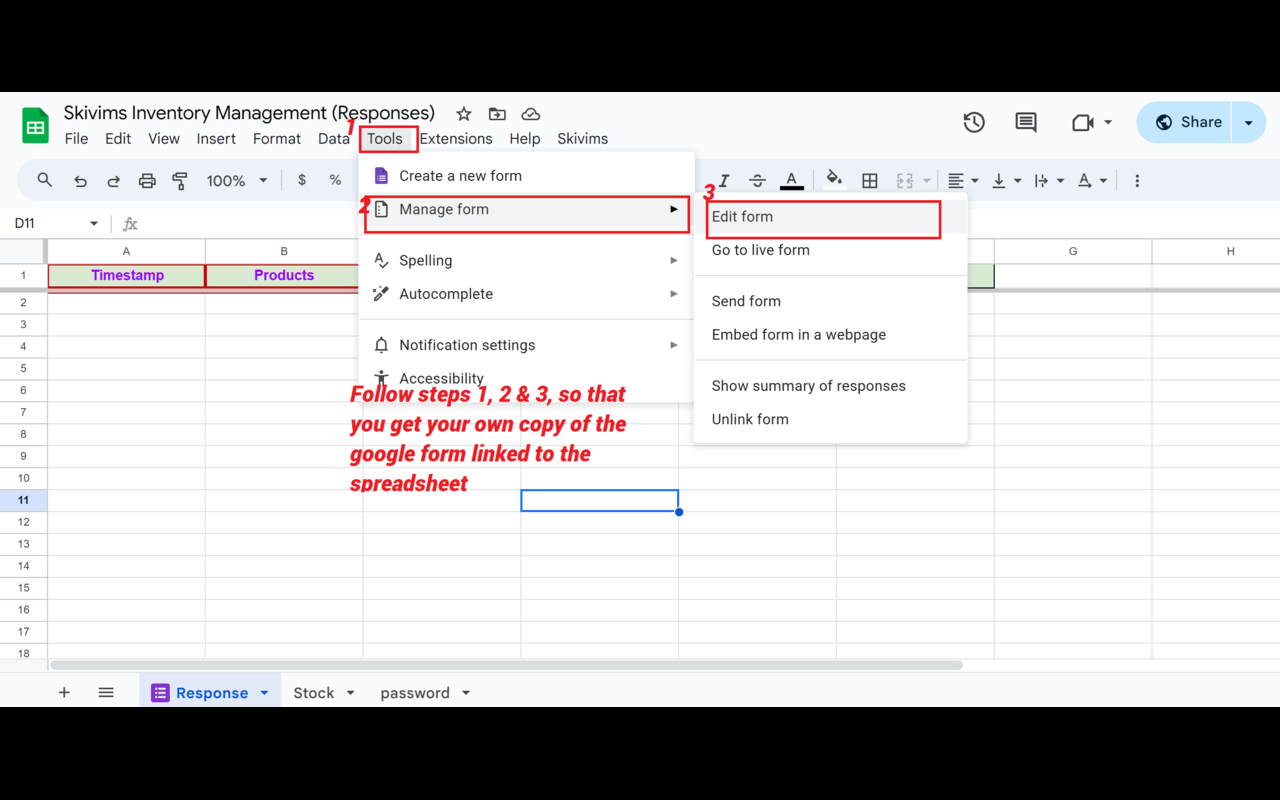This screenshot has width=1280, height=800.
Task: Select Create a new form
Action: (x=526, y=176)
